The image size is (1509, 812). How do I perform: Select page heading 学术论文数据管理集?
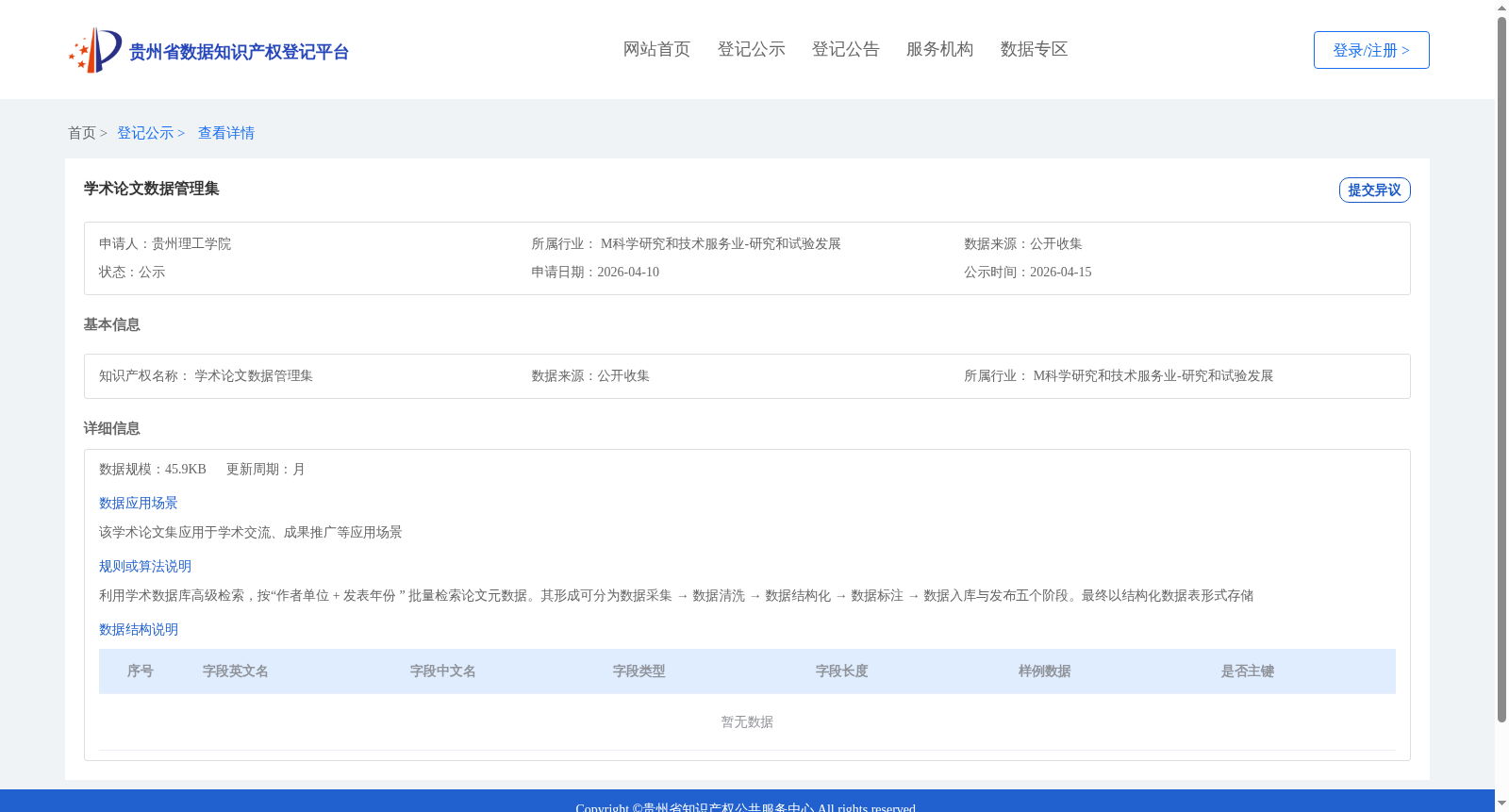point(151,189)
